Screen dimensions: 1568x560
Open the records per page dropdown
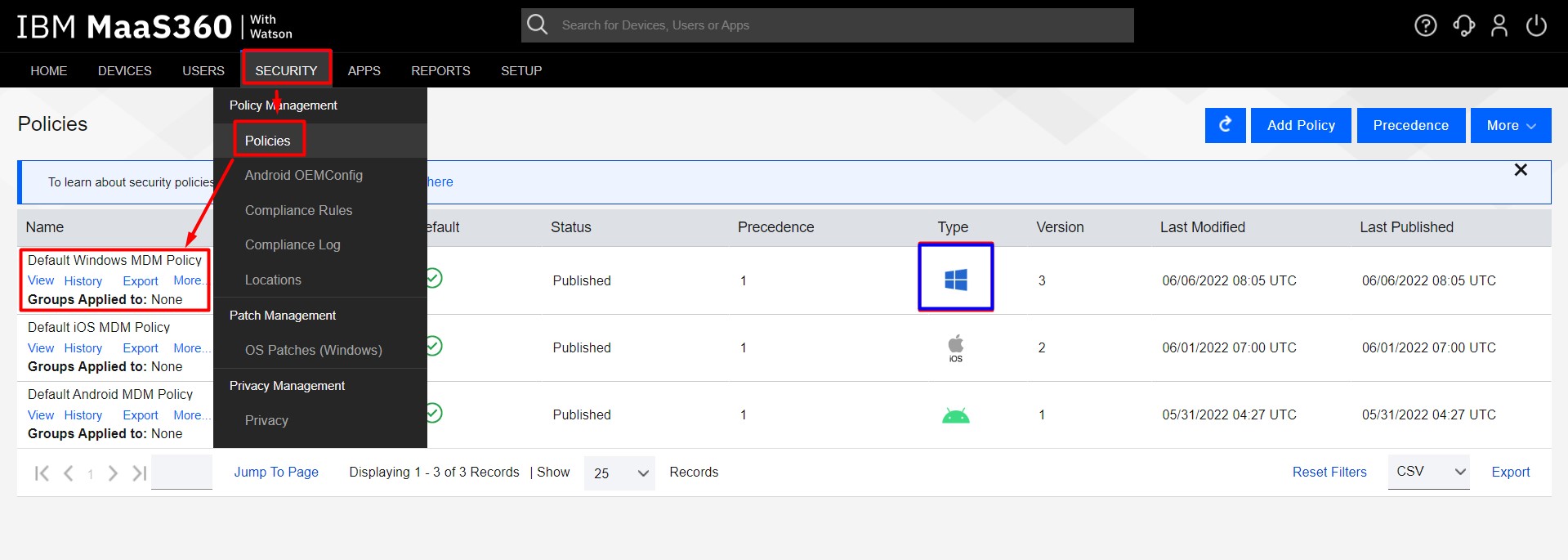(619, 473)
